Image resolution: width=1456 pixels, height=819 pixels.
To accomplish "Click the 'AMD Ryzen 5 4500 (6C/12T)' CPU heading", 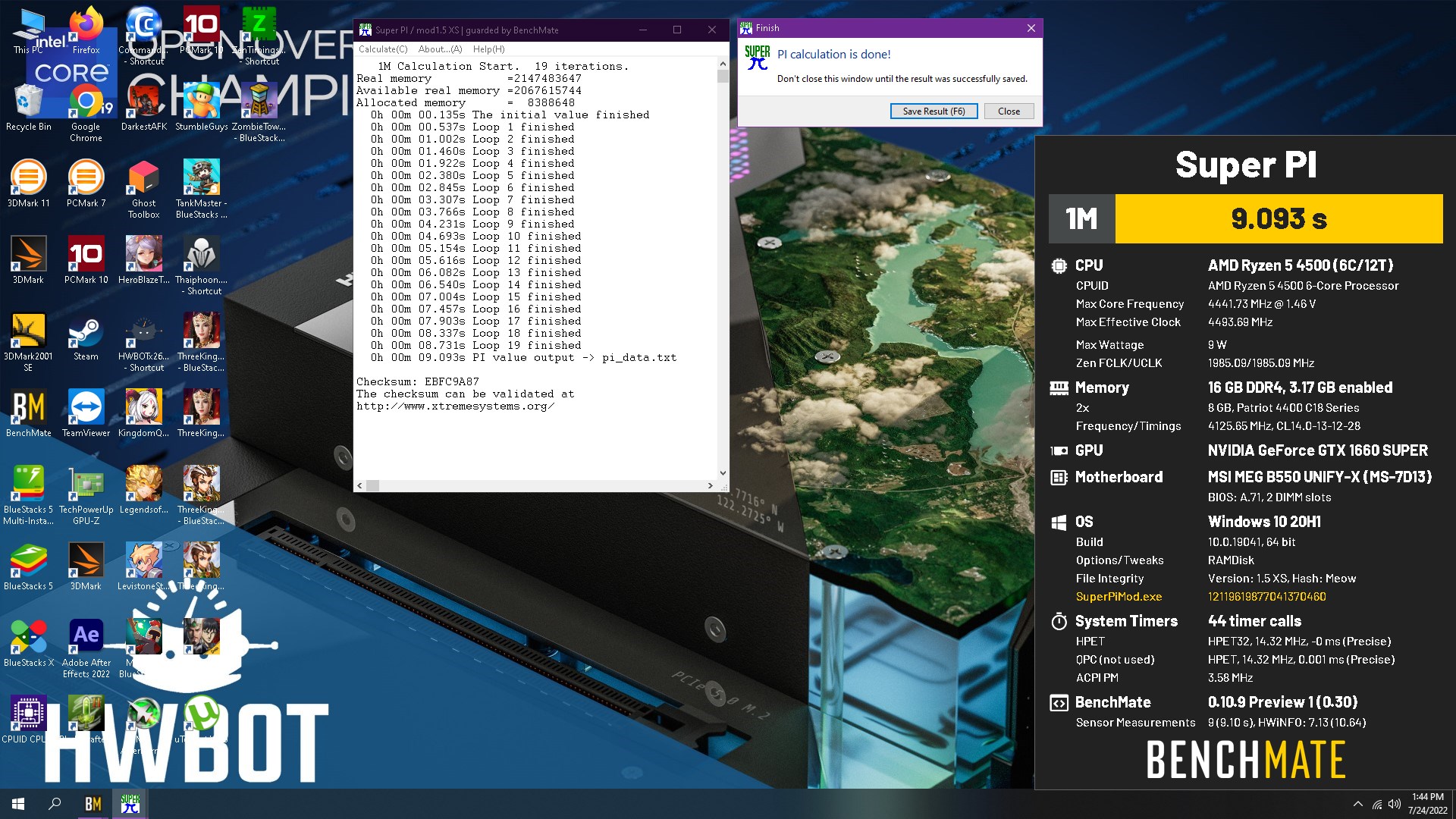I will click(x=1301, y=265).
